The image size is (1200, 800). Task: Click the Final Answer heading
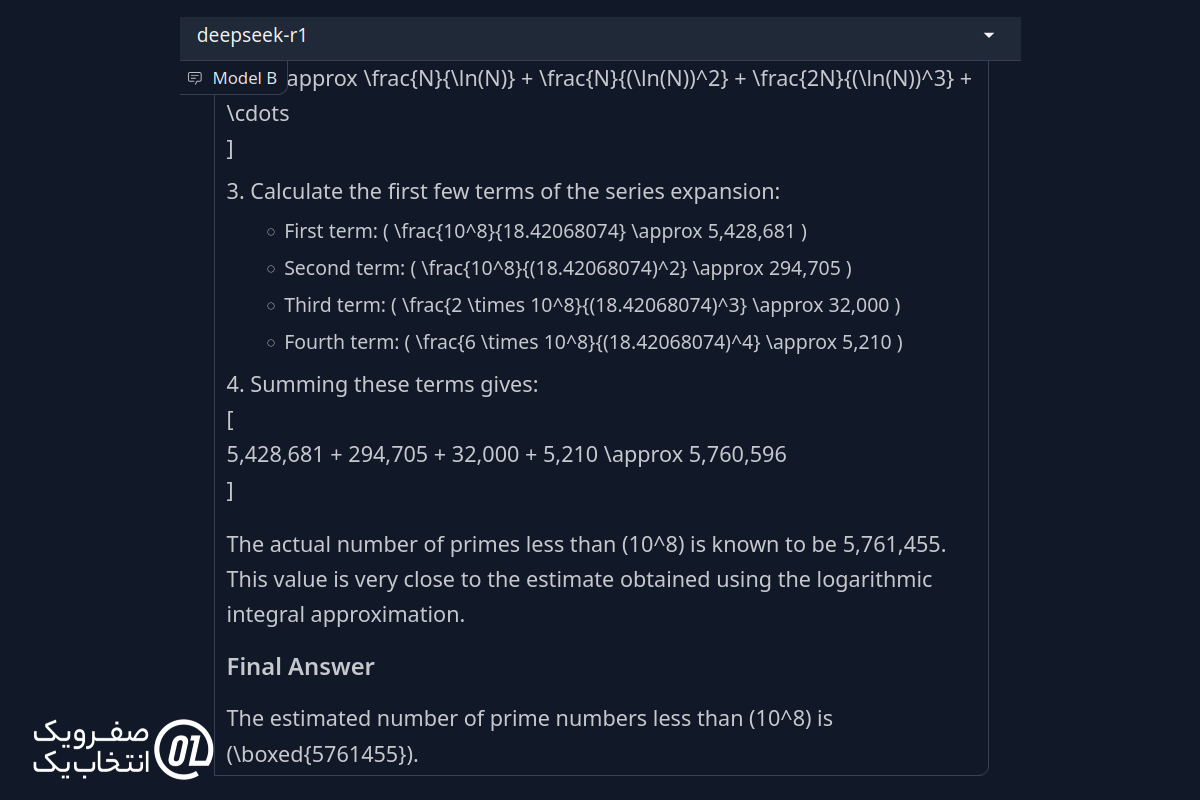[300, 667]
